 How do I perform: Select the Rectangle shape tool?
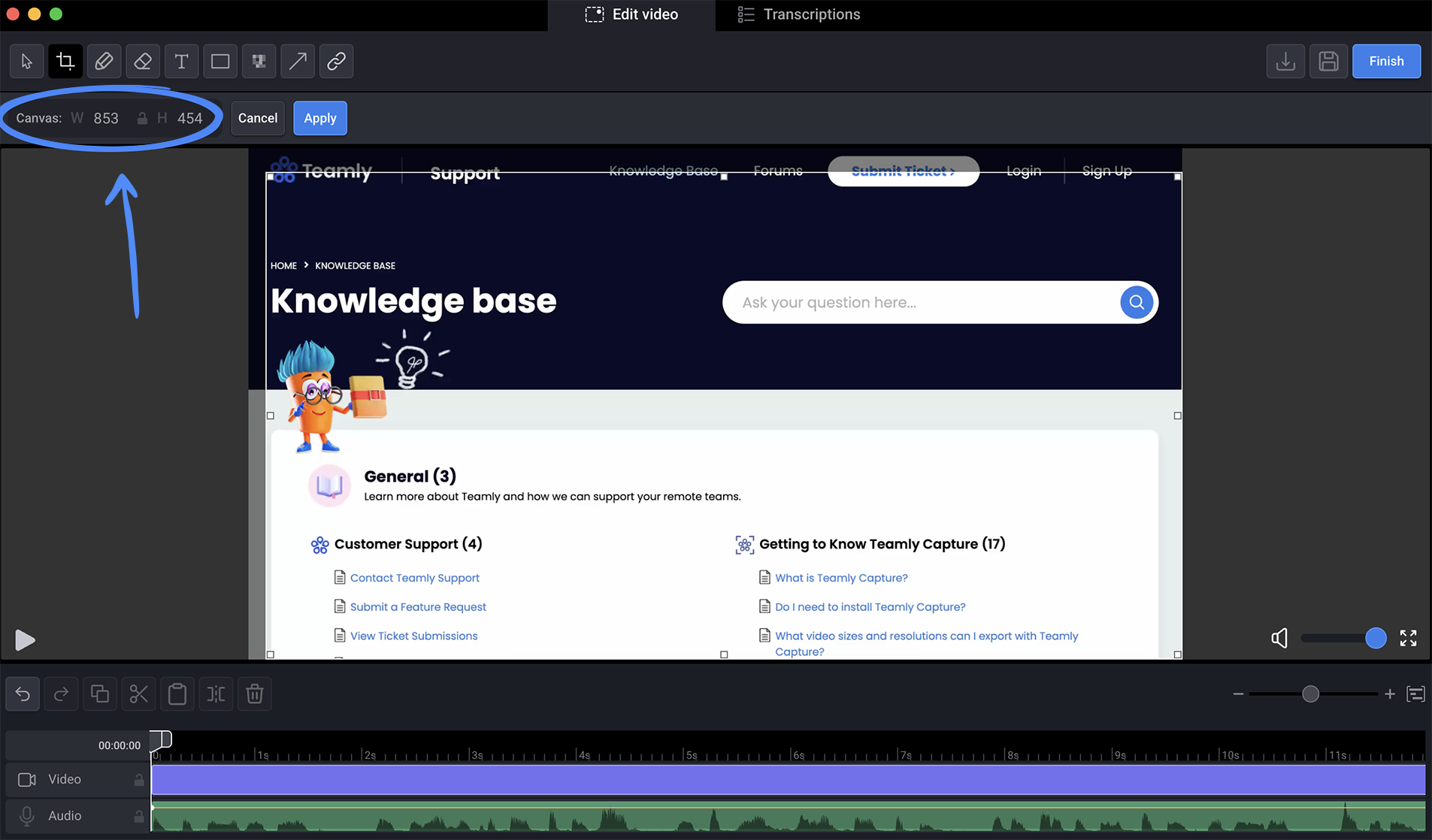click(220, 61)
